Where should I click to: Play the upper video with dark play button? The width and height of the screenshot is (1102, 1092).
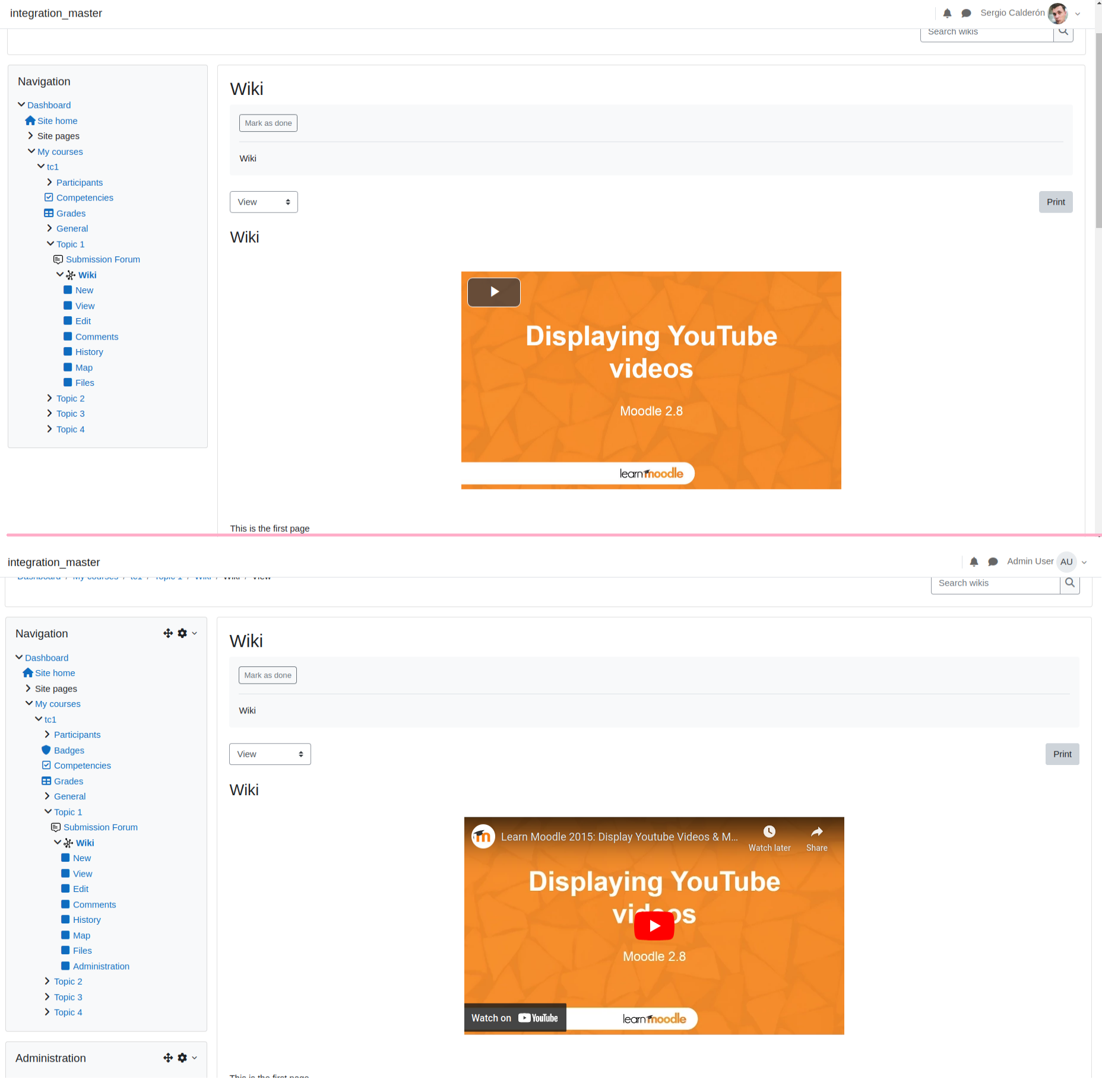pyautogui.click(x=494, y=292)
